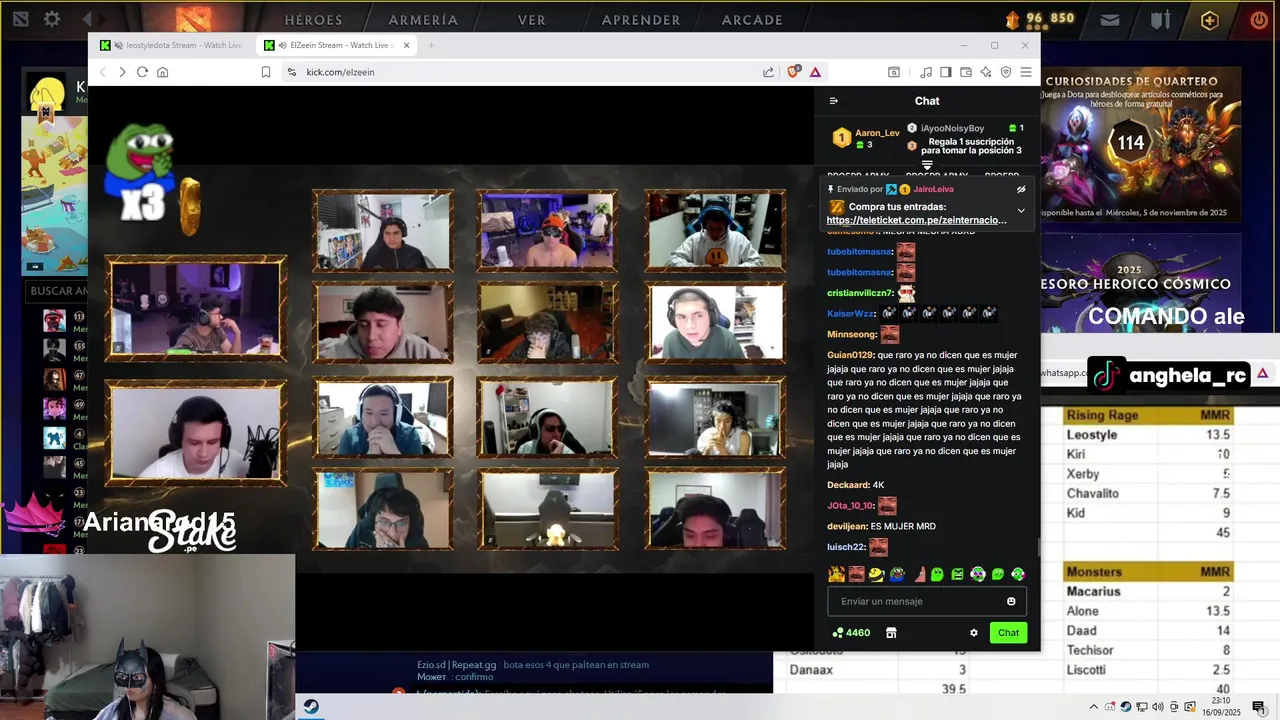
Task: Reload the kick.com page
Action: point(142,72)
